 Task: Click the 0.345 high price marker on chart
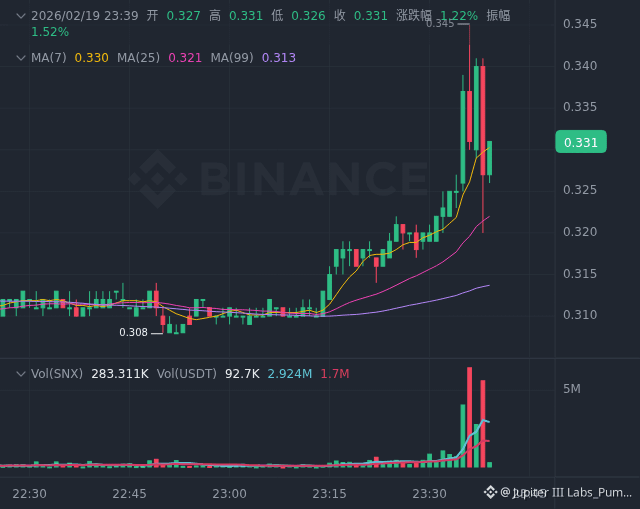[440, 23]
